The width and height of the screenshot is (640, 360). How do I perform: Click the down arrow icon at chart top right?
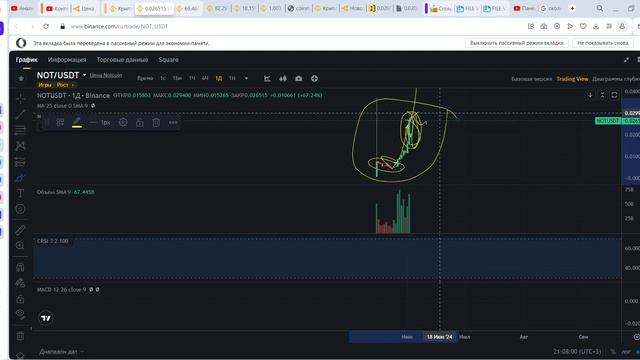[x=590, y=95]
